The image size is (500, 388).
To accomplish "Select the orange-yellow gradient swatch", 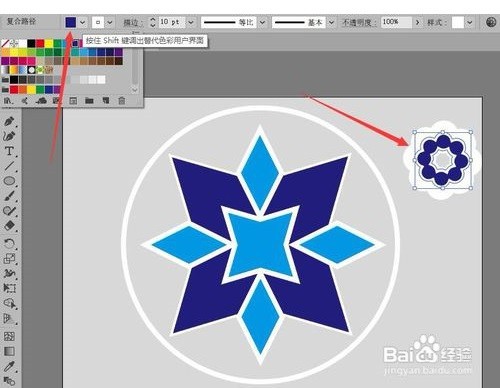I will point(14,70).
